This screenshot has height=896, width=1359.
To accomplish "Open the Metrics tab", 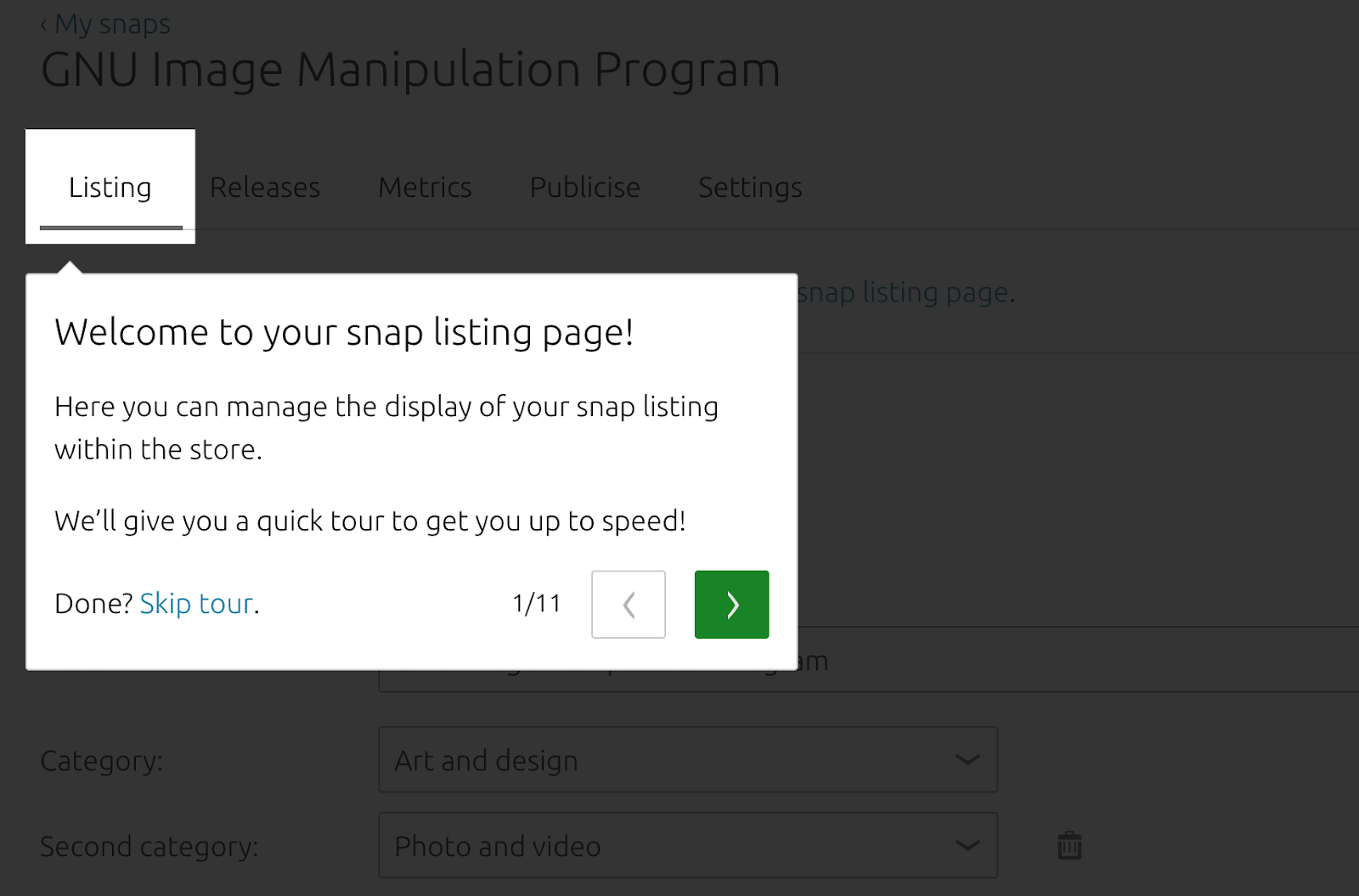I will coord(425,187).
